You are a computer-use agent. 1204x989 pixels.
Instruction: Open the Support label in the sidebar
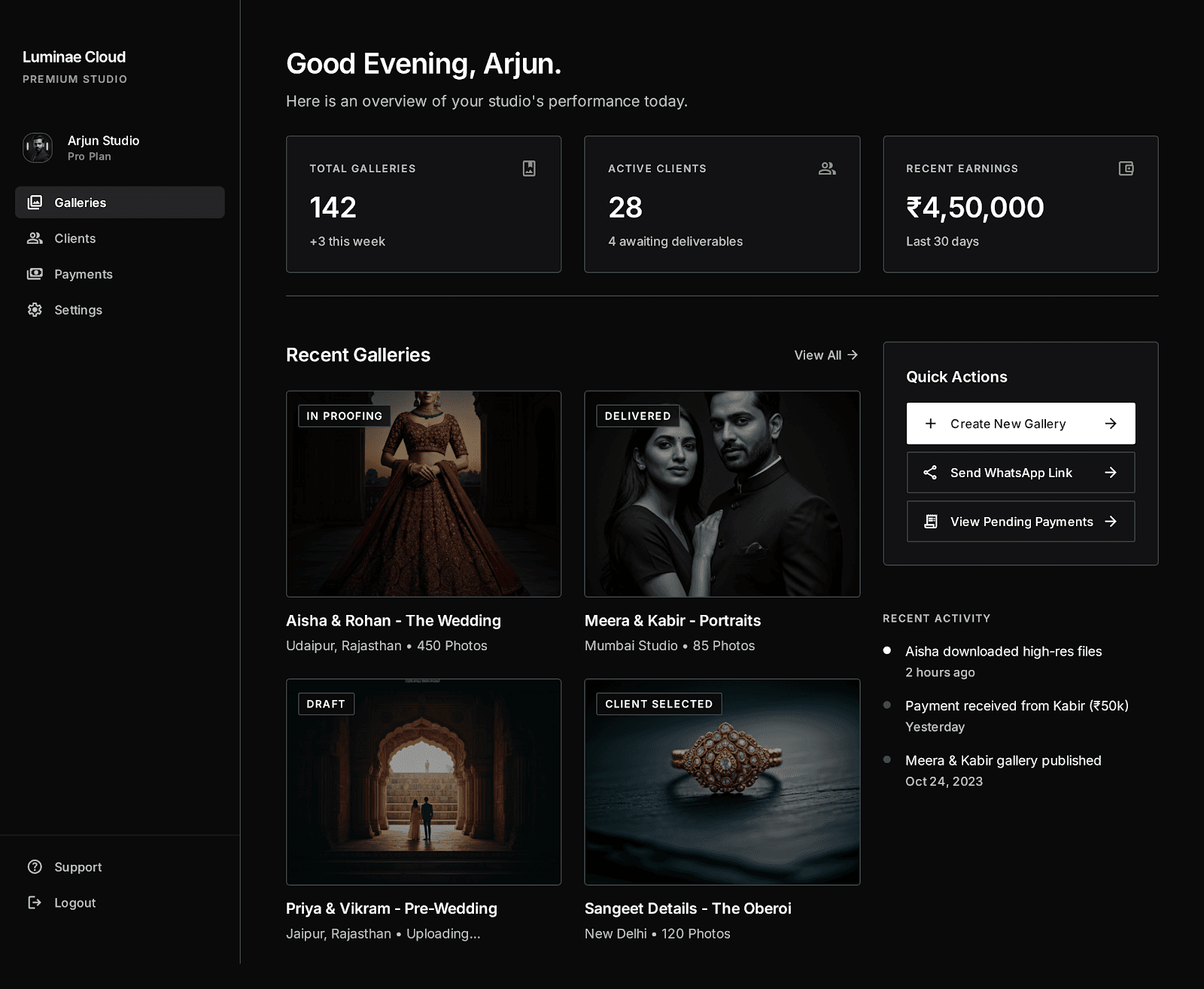click(78, 867)
